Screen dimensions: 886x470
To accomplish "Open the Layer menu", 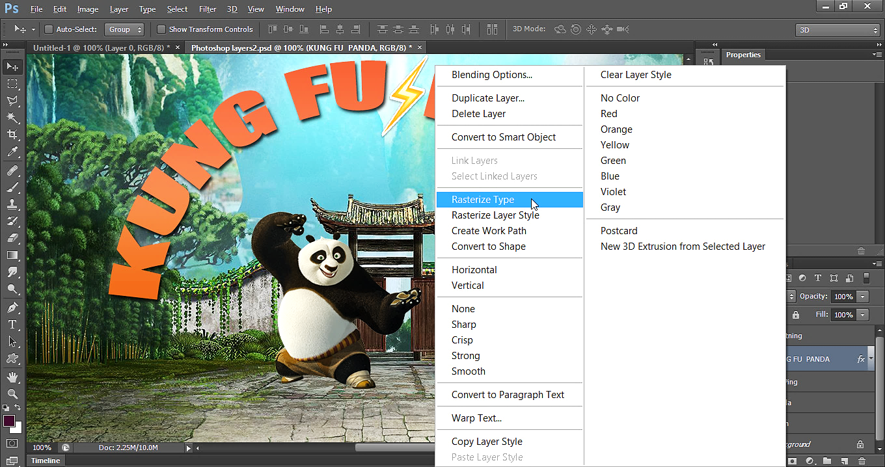I will pos(119,9).
